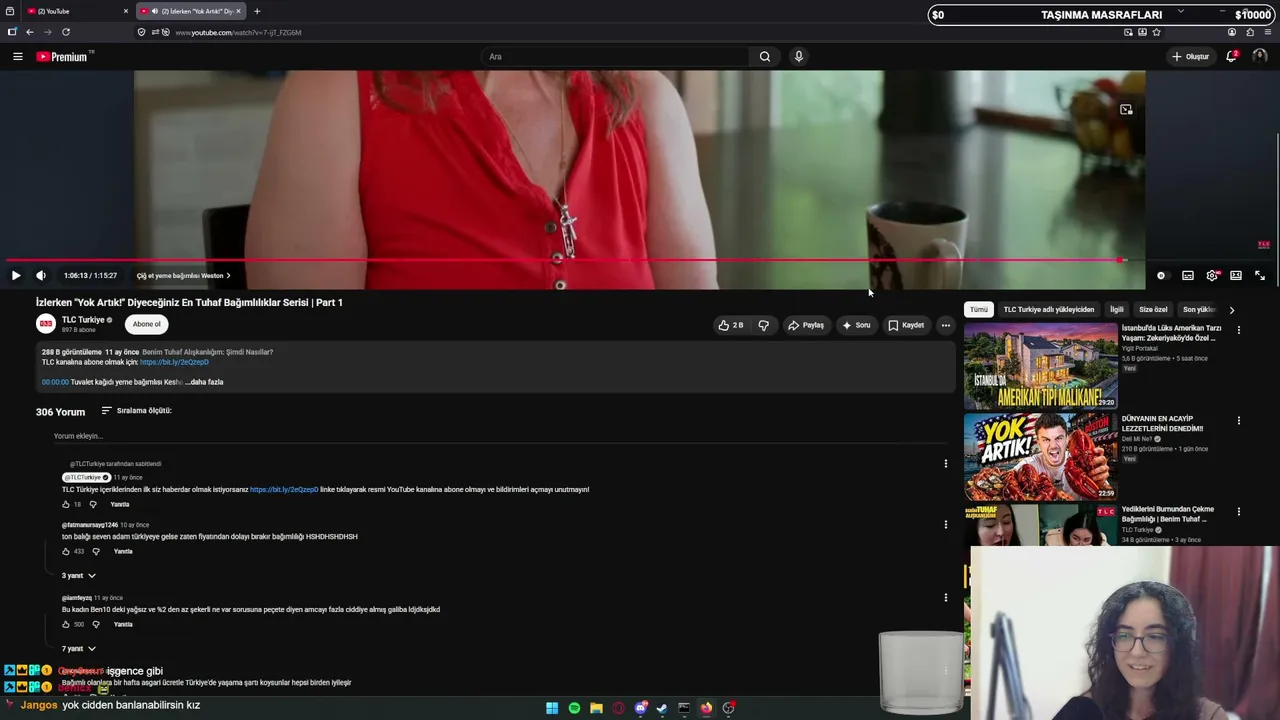Click the 'Yorum ekleyin' comment box

pyautogui.click(x=500, y=436)
